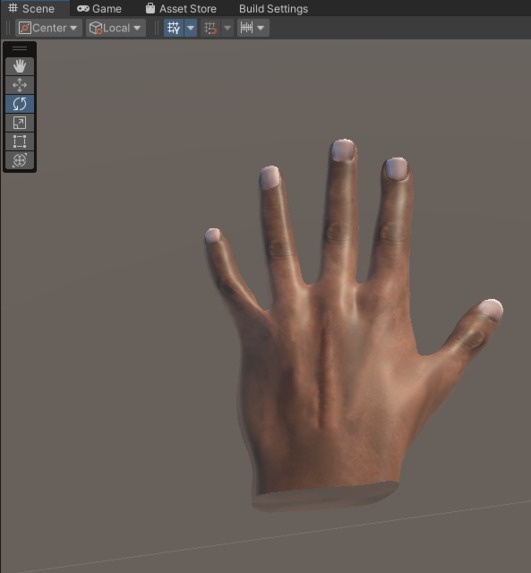Switch to the Game tab
This screenshot has height=573, width=531.
click(x=99, y=8)
